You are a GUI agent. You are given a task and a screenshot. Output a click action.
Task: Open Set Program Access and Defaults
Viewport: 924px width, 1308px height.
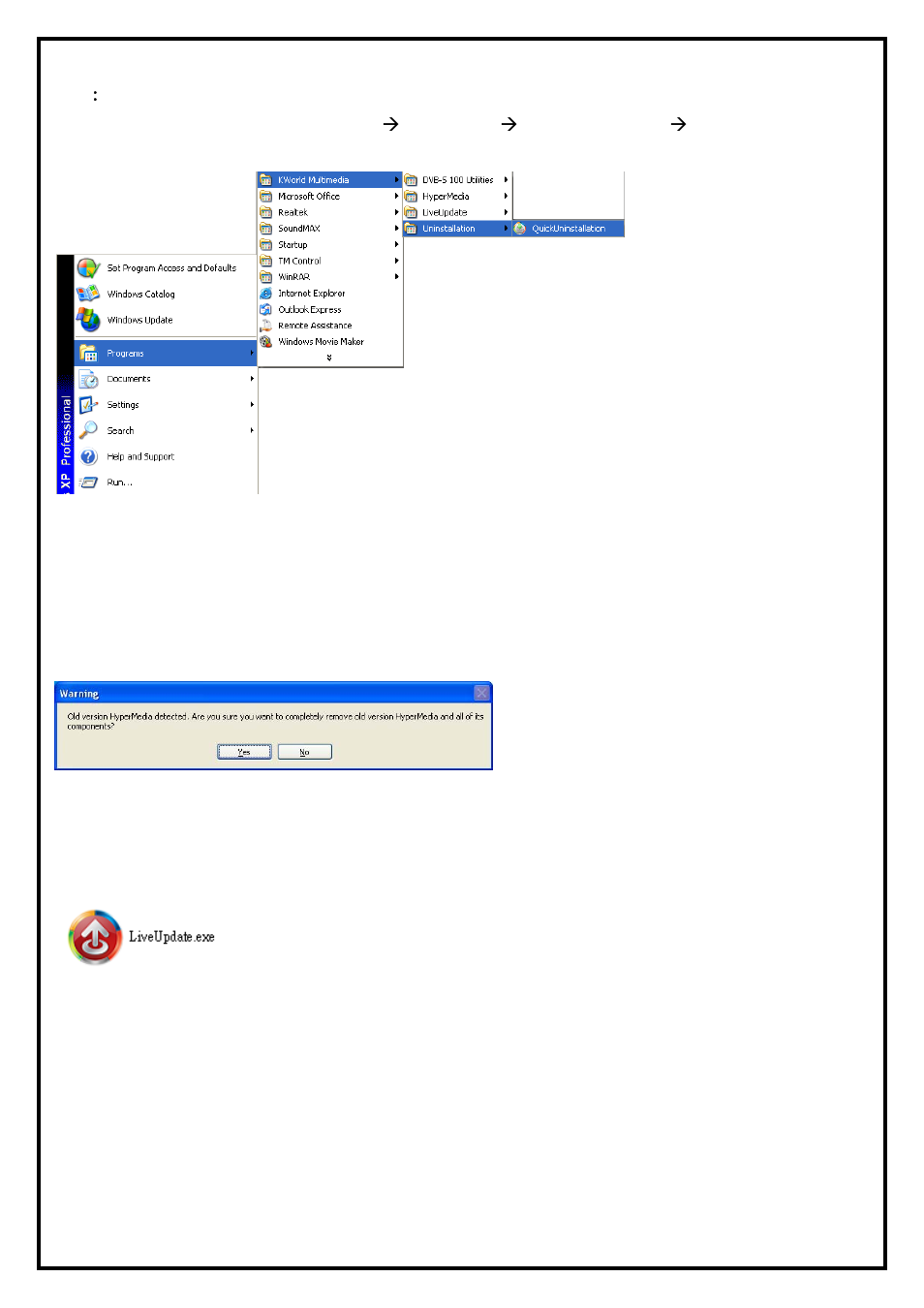(166, 268)
